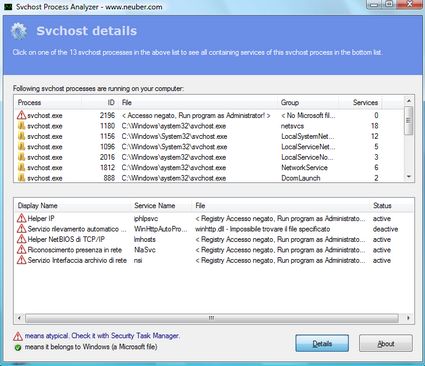Click the warning icon beside Helper IP

click(x=21, y=219)
